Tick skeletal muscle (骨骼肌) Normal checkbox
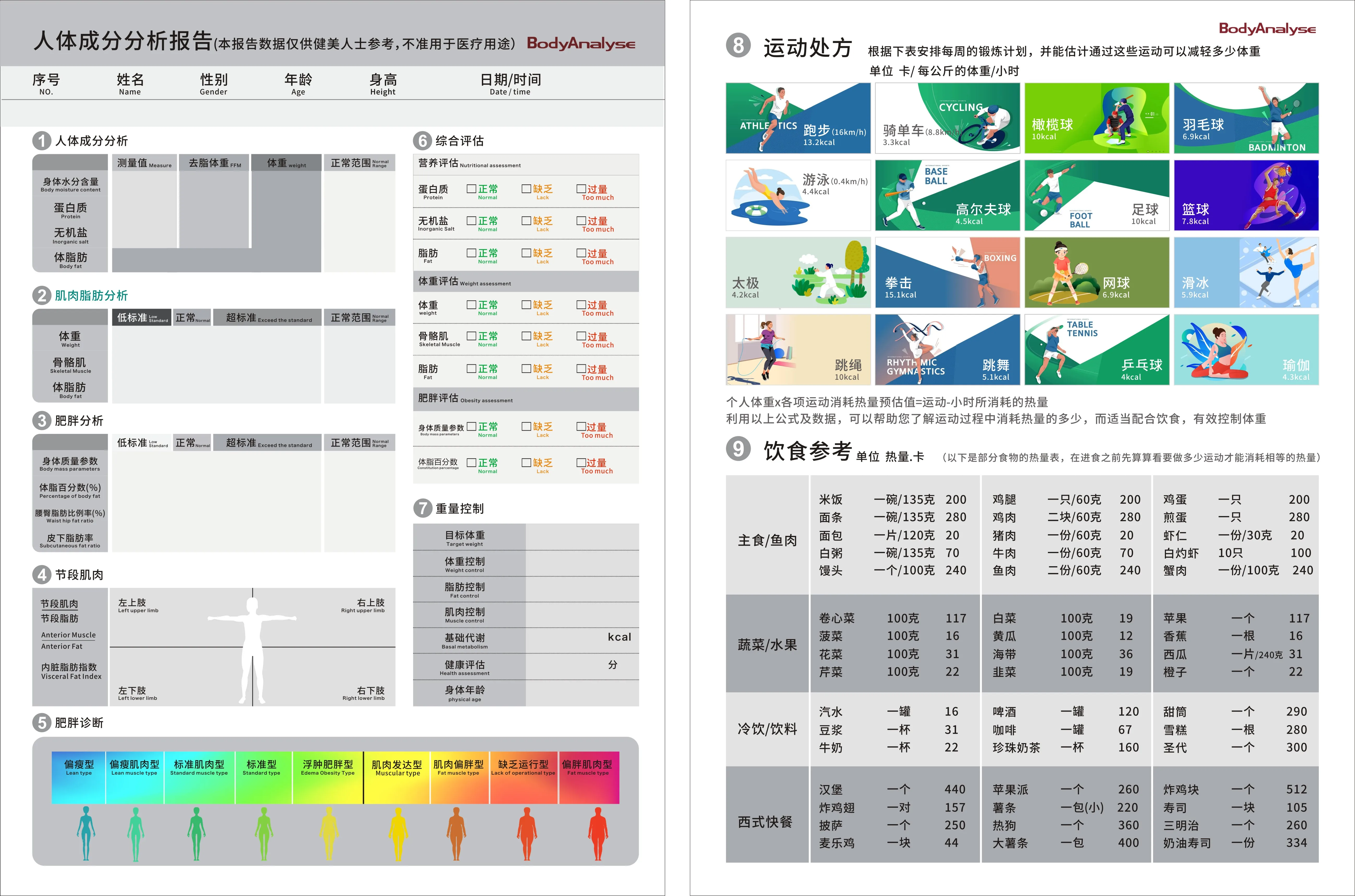The width and height of the screenshot is (1355, 896). click(x=471, y=336)
